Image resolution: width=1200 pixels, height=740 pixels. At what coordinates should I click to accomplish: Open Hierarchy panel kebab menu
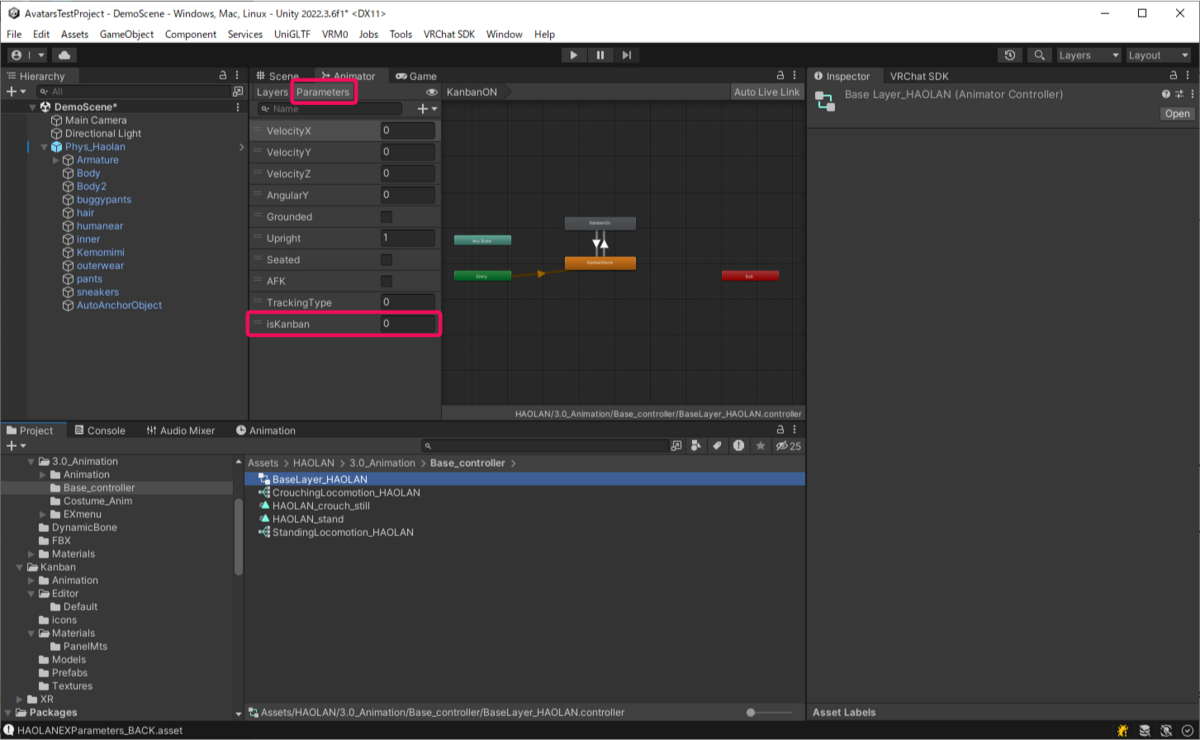(x=238, y=76)
